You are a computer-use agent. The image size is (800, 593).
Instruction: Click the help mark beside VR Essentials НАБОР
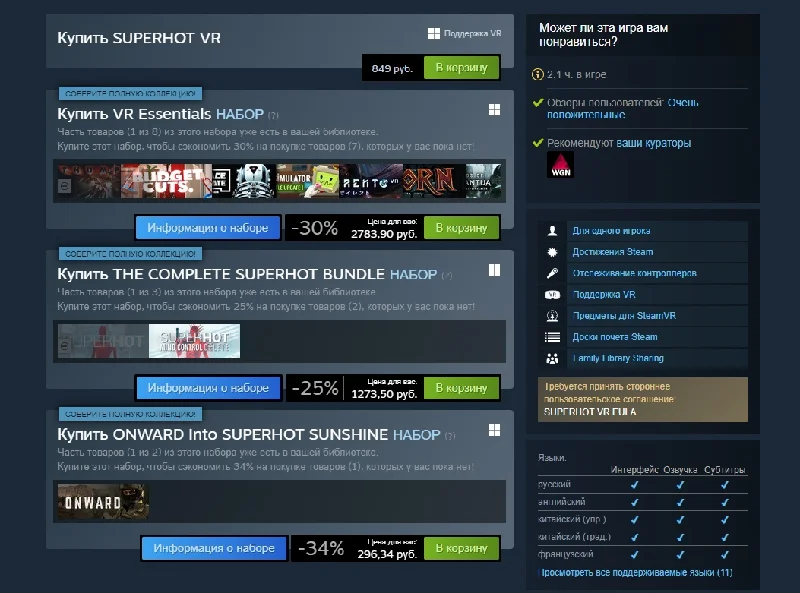273,115
